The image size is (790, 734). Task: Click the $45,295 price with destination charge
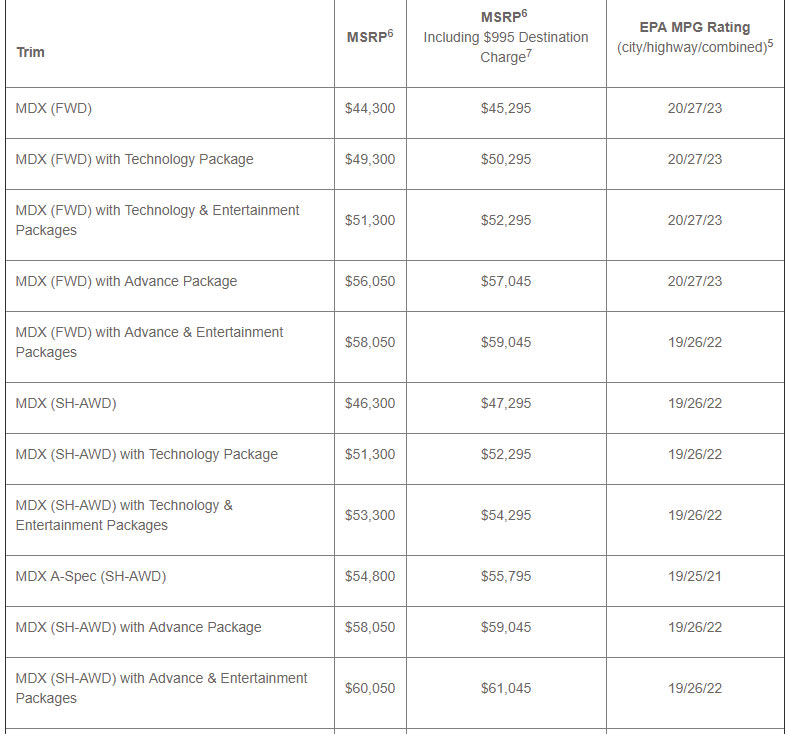506,108
